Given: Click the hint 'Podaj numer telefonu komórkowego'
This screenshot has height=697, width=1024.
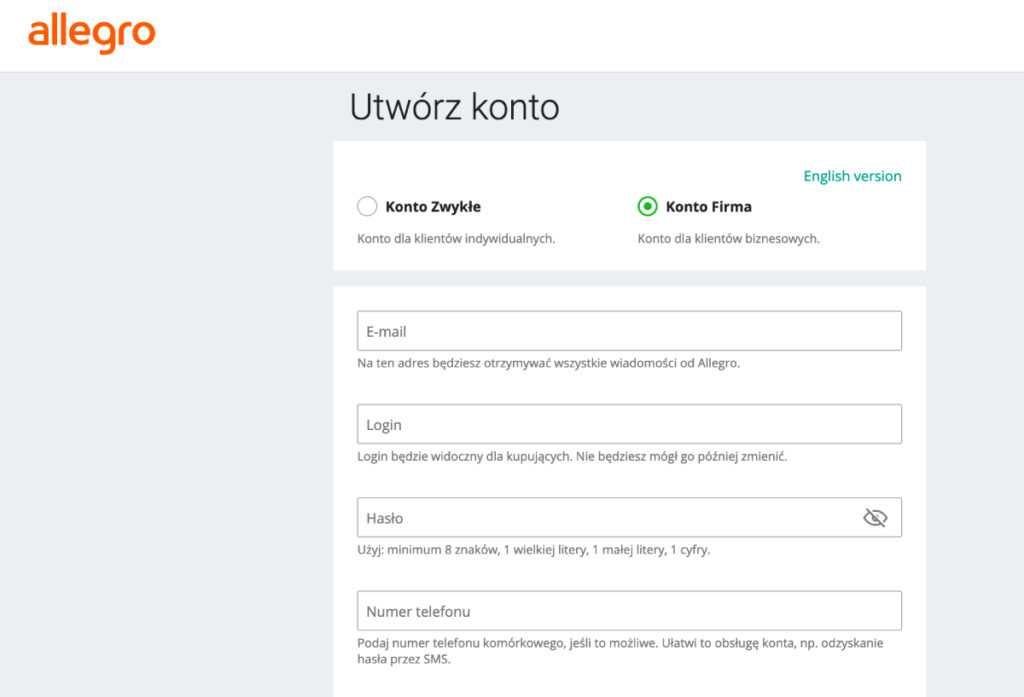Looking at the screenshot, I should coord(460,643).
